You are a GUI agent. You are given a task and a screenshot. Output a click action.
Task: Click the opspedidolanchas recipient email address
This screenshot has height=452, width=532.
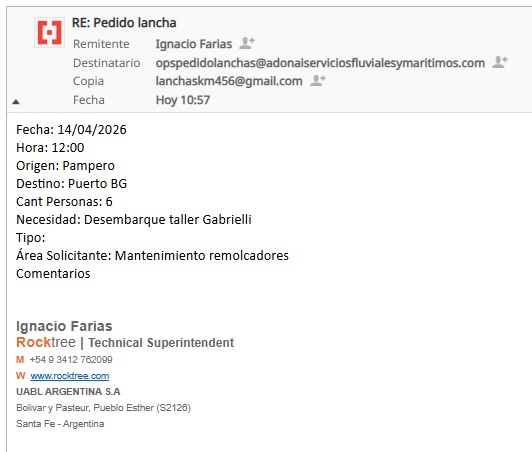pos(320,63)
